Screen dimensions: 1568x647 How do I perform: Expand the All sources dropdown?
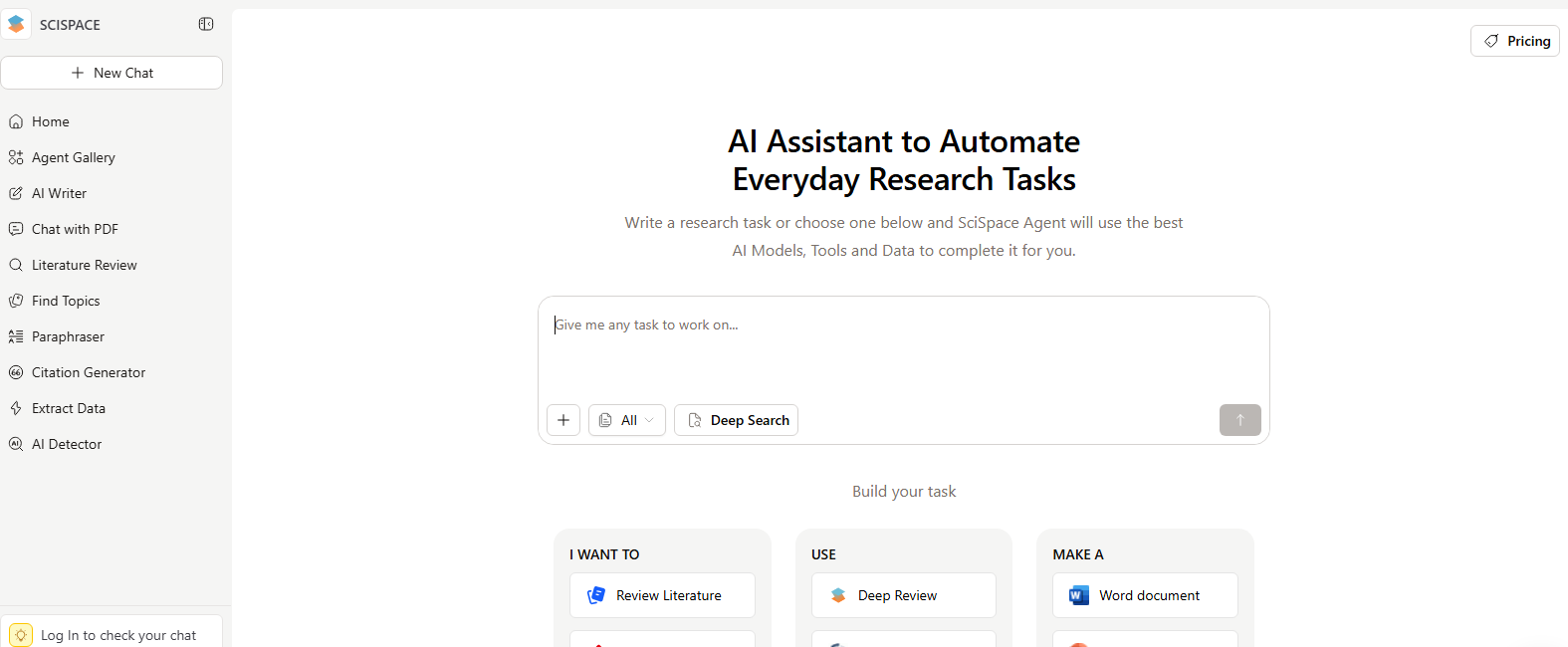pos(626,420)
